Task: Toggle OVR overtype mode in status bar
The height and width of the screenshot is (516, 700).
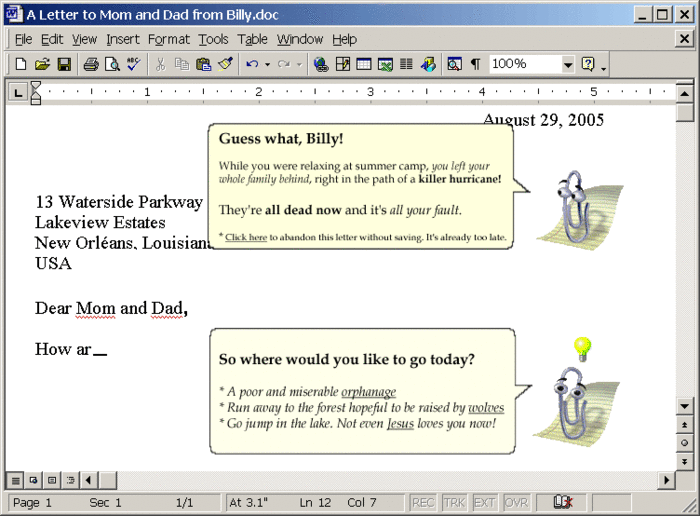Action: coord(516,503)
